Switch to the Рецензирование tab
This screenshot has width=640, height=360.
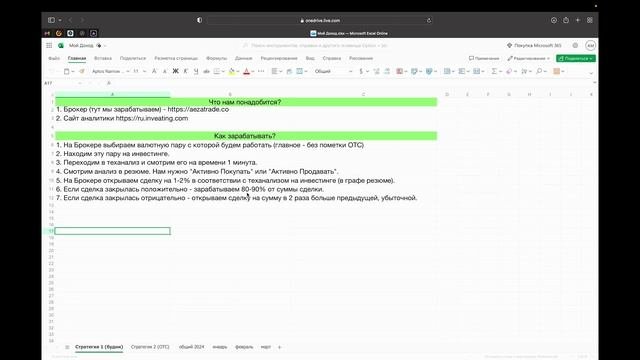279,58
